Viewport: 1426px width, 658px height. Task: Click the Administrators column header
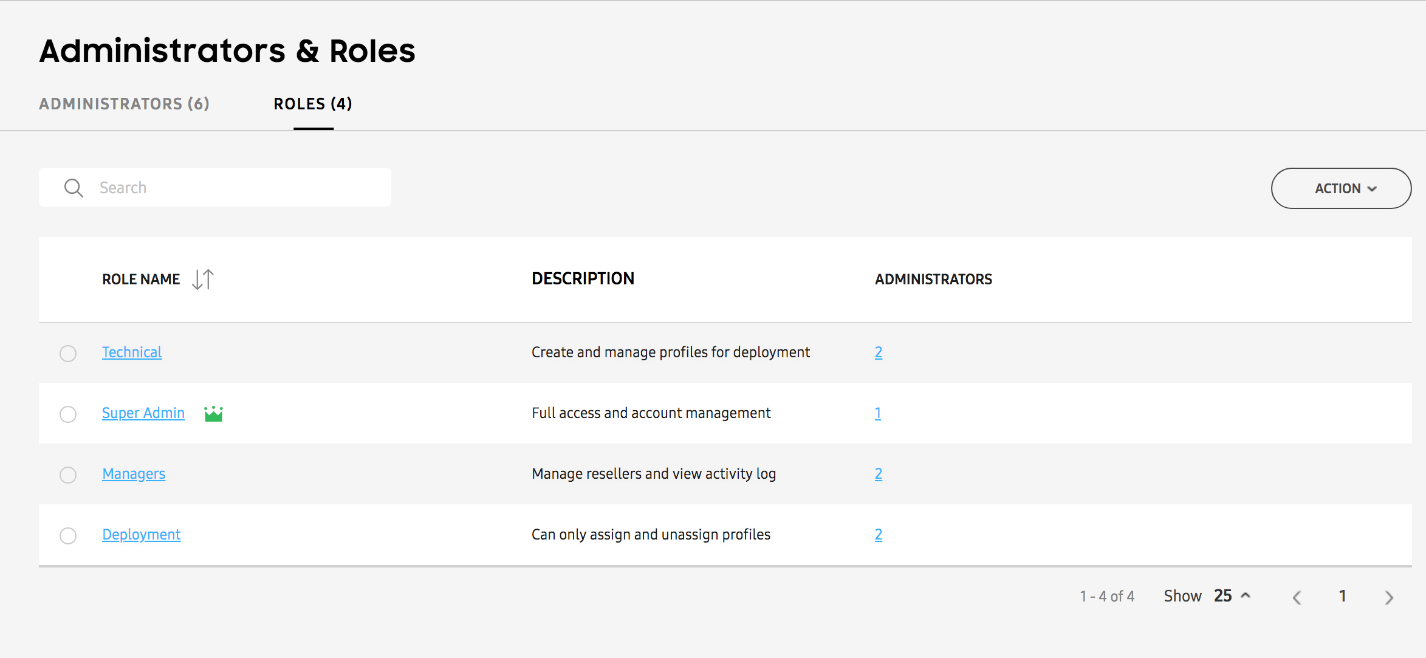934,279
